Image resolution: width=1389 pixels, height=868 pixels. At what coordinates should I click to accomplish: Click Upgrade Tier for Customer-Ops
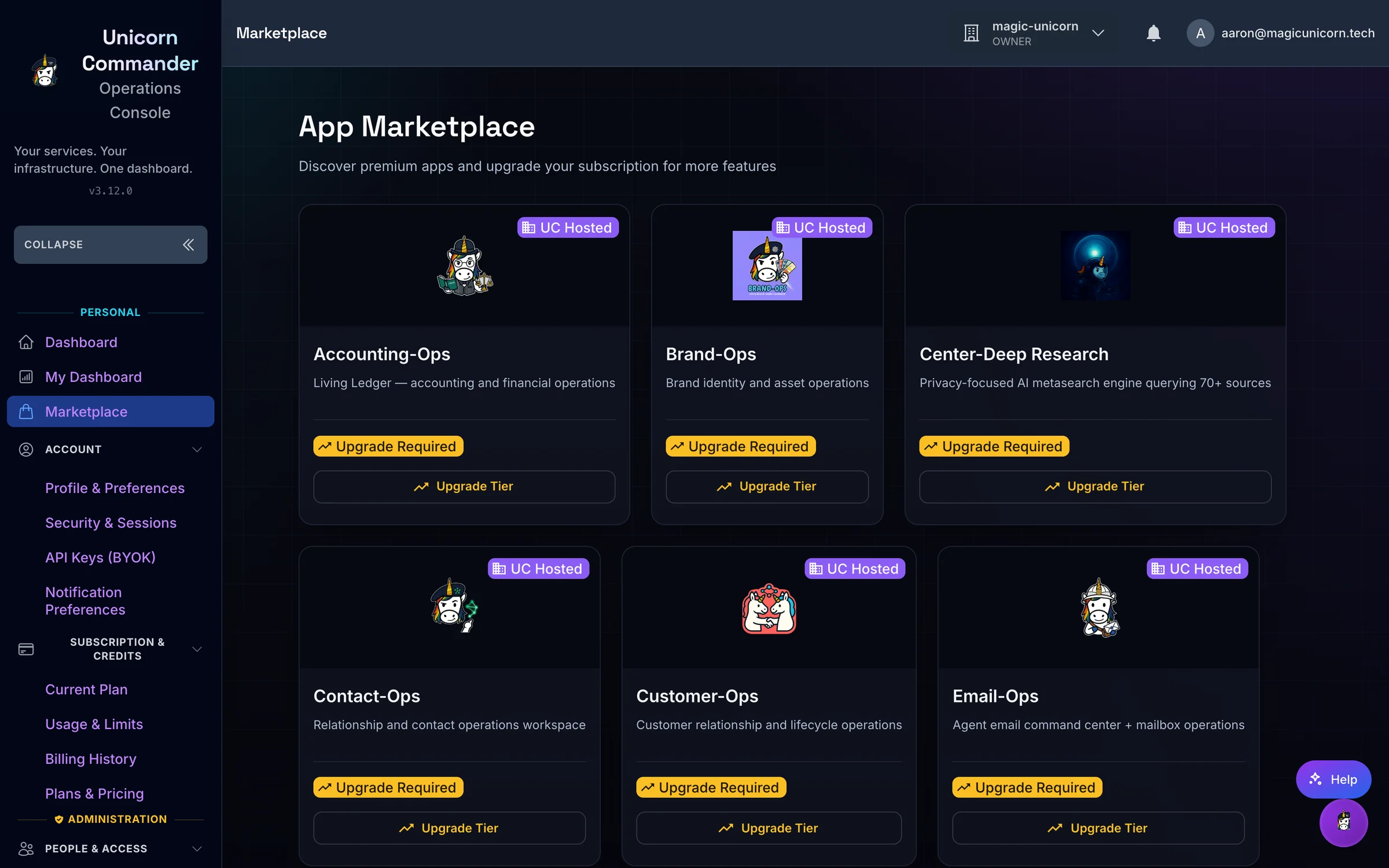click(769, 828)
